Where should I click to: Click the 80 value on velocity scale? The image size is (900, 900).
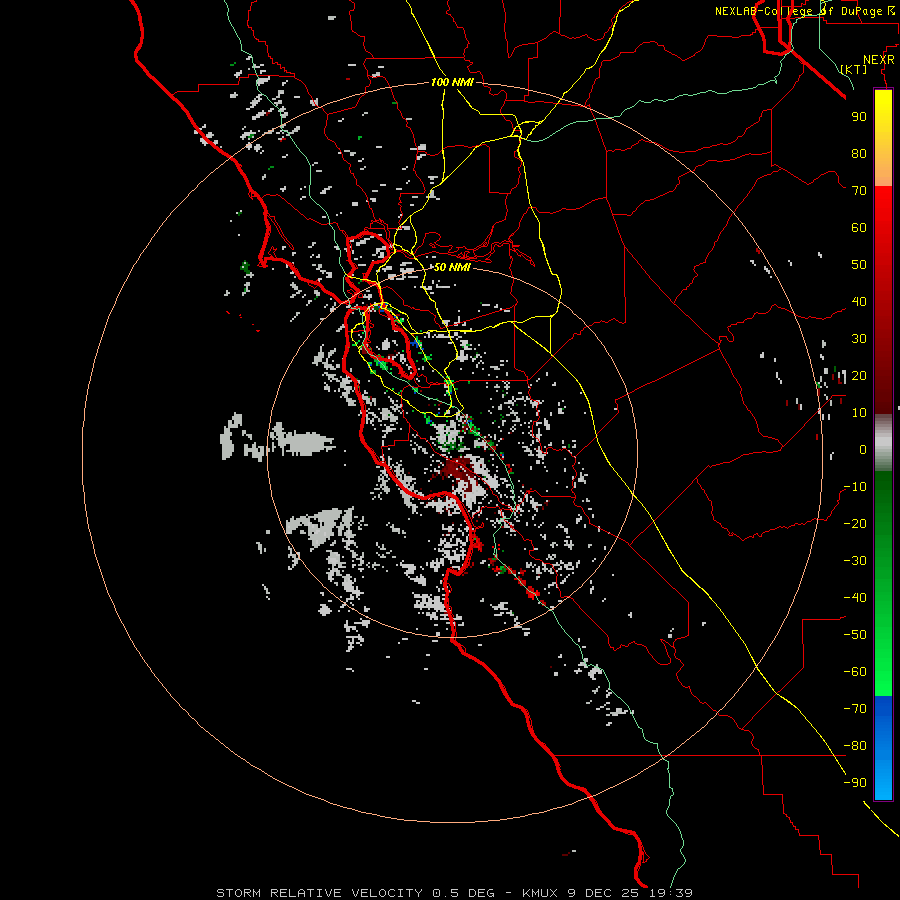(x=859, y=153)
